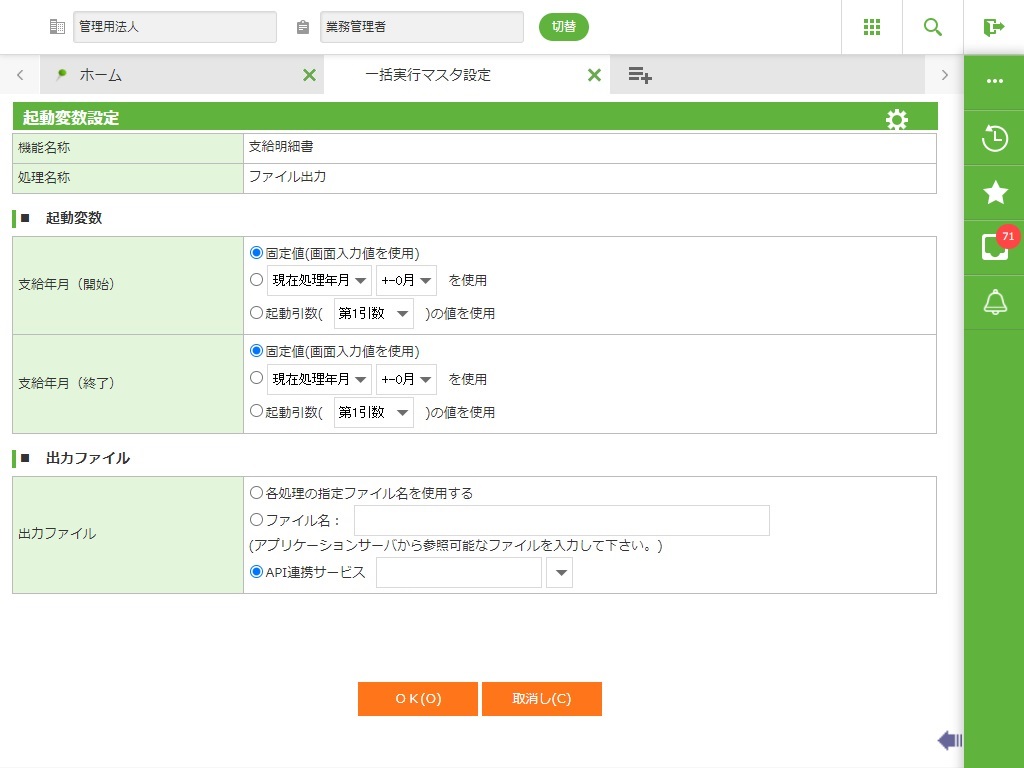Select 起動引数 radio for 支給年月（開始）
This screenshot has width=1024, height=768.
256,313
